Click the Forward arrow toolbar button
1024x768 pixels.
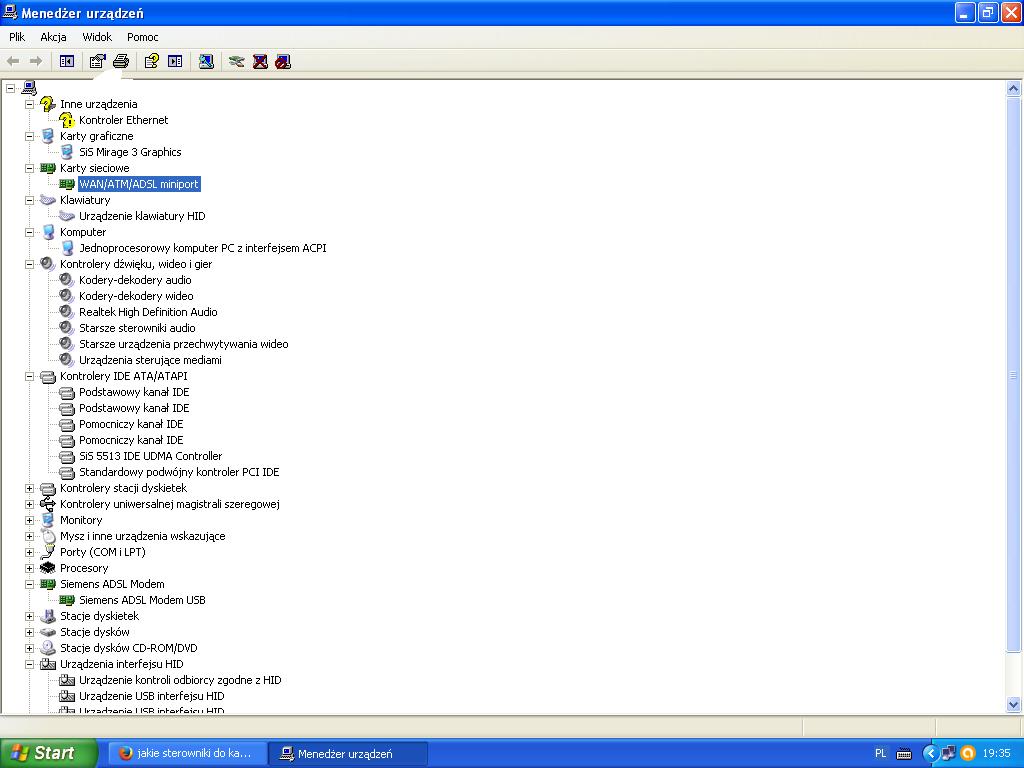[36, 61]
